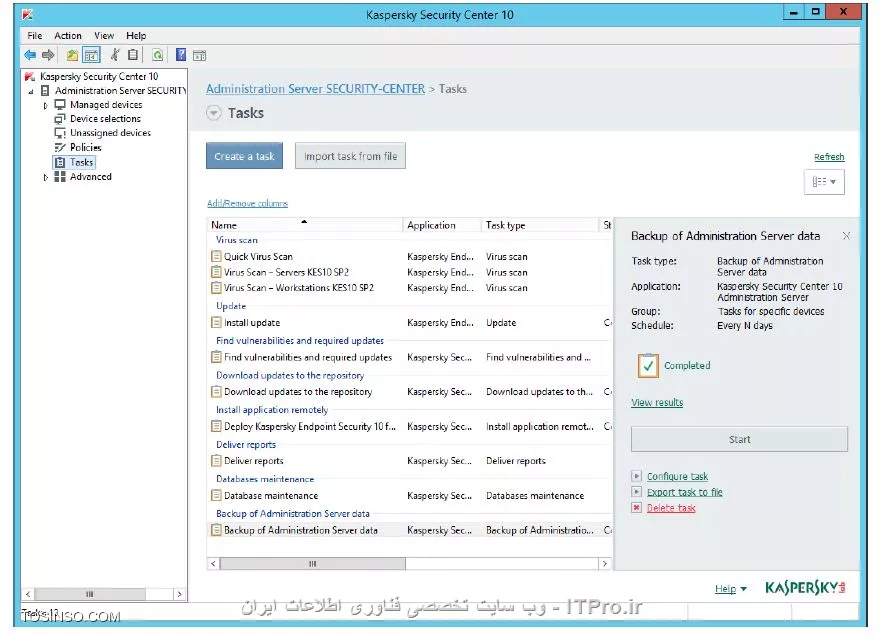The height and width of the screenshot is (638, 882).
Task: Click the Managed devices monitor icon
Action: (x=60, y=105)
